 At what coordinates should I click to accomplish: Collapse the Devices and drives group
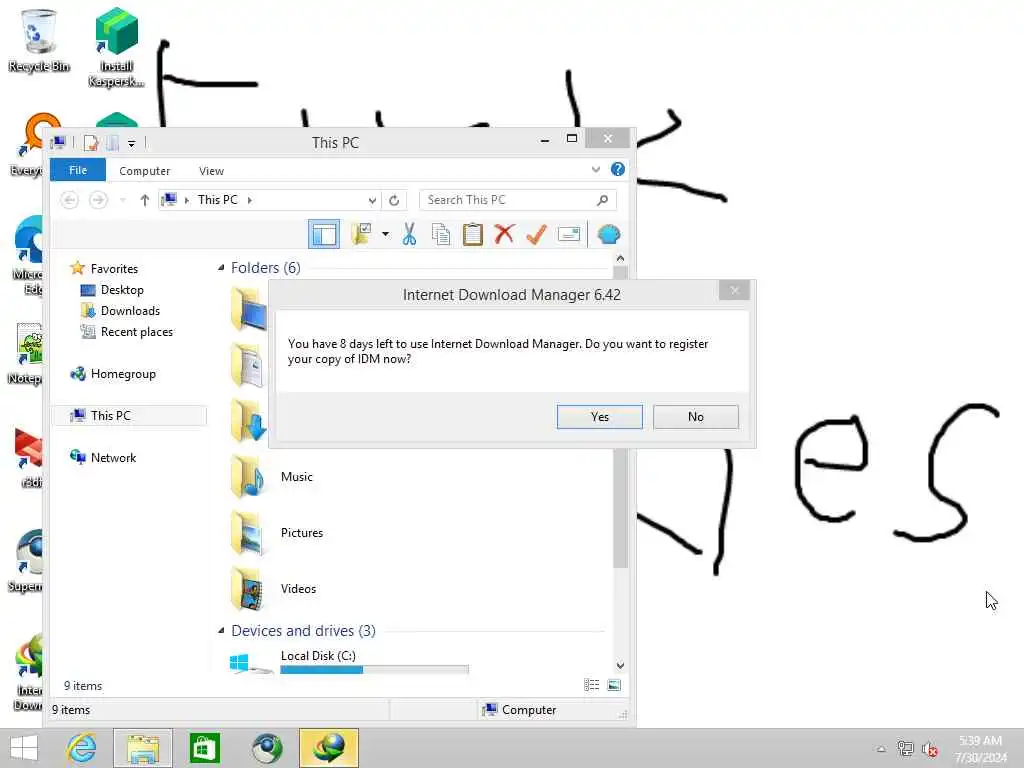coord(221,631)
